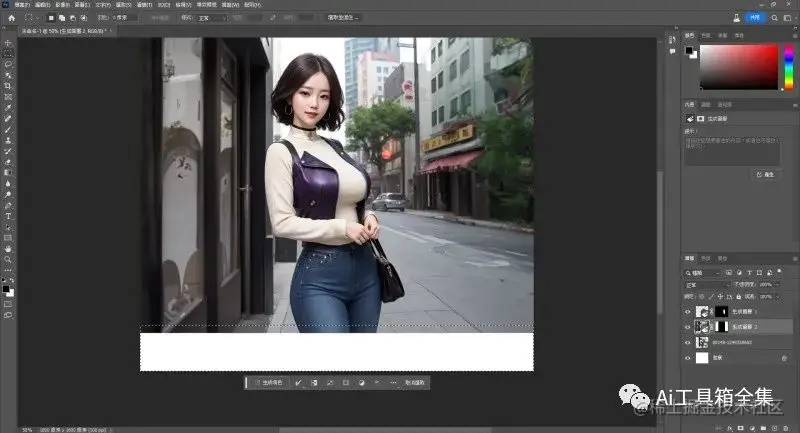Image resolution: width=800 pixels, height=433 pixels.
Task: Select the Horizontal Type tool
Action: click(x=8, y=216)
